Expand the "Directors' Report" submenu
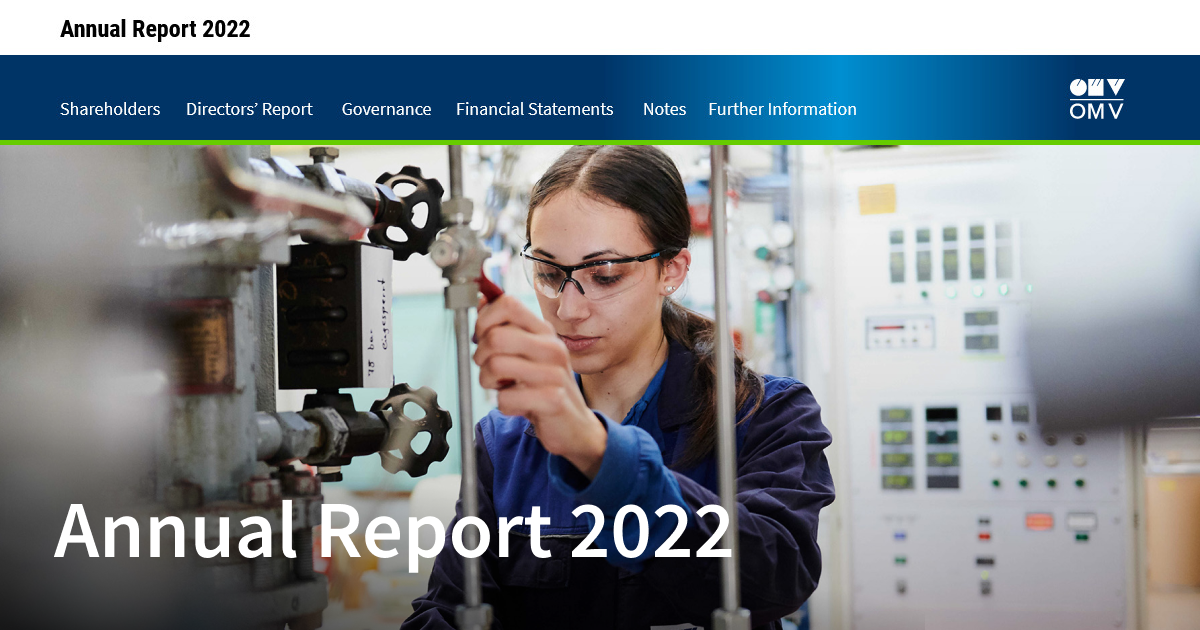Image resolution: width=1200 pixels, height=630 pixels. click(x=248, y=109)
